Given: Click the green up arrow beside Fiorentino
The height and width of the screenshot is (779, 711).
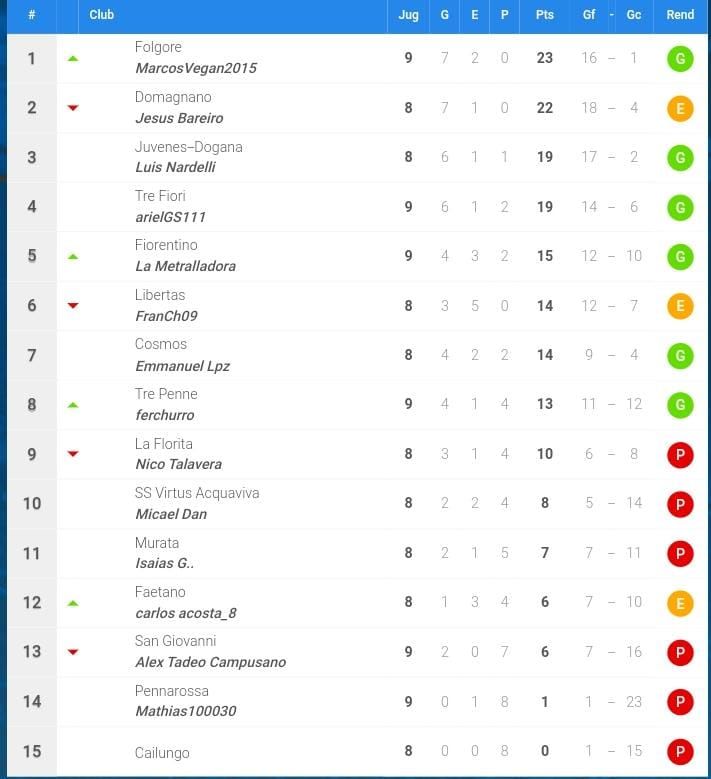Looking at the screenshot, I should coord(73,257).
